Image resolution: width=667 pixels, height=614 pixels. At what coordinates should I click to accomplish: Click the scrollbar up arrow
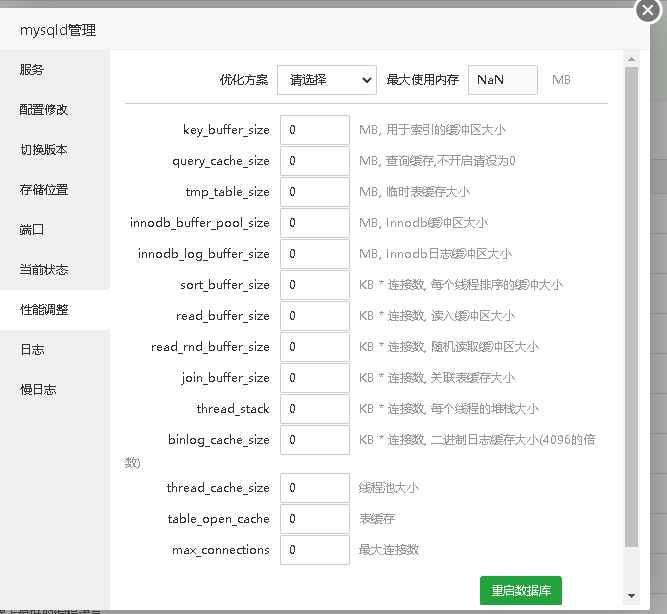pyautogui.click(x=631, y=59)
